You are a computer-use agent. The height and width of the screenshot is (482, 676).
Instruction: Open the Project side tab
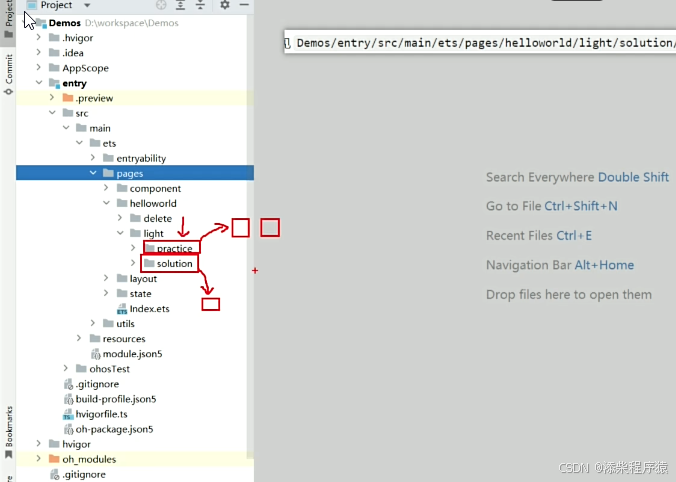pyautogui.click(x=8, y=19)
